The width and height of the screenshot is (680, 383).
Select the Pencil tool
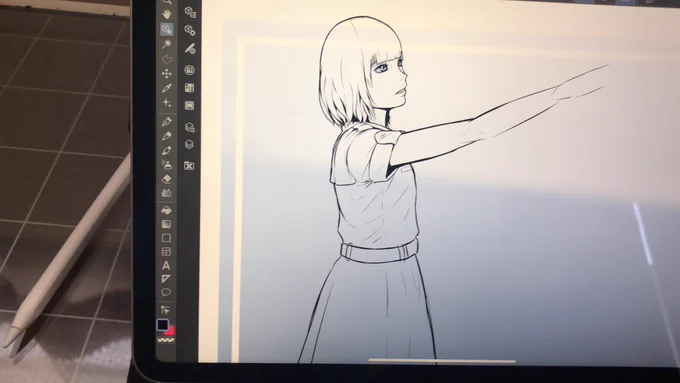click(x=167, y=136)
